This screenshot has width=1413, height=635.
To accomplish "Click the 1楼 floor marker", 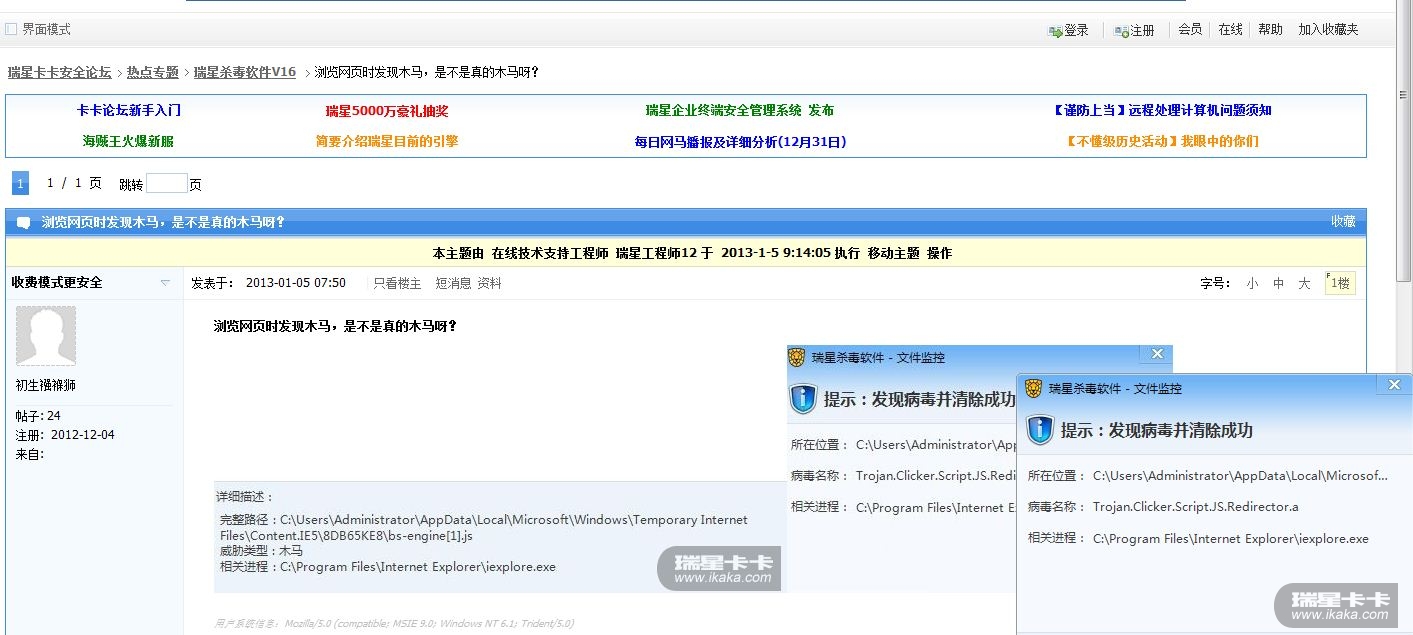I will [x=1340, y=283].
